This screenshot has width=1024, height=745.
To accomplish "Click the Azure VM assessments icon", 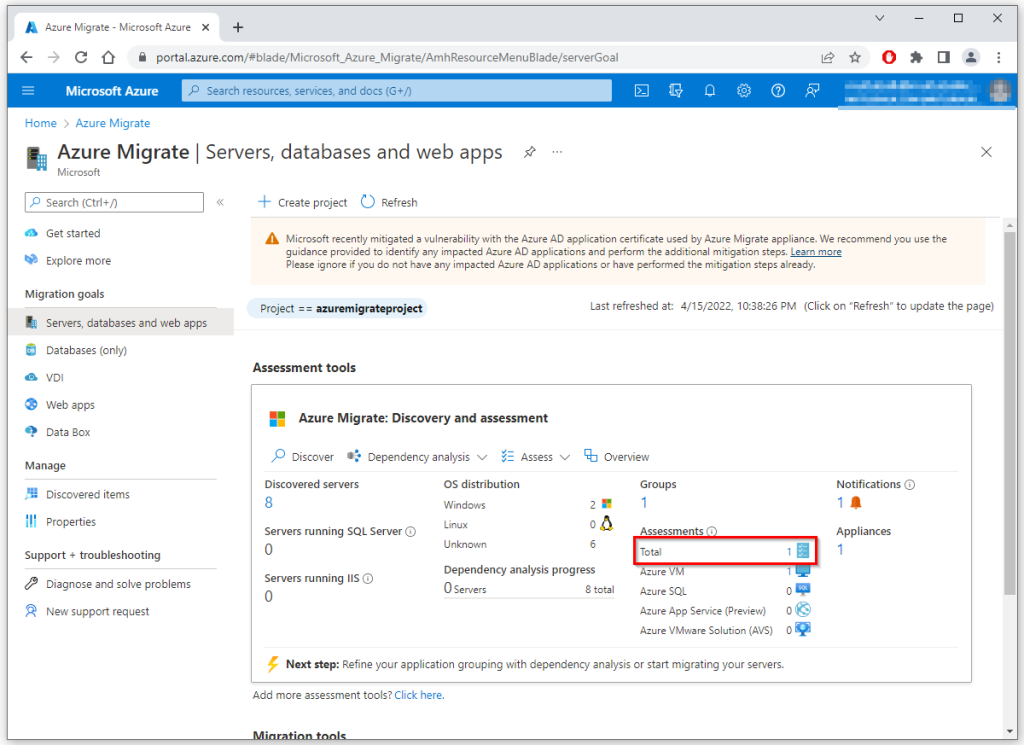I will coord(803,571).
